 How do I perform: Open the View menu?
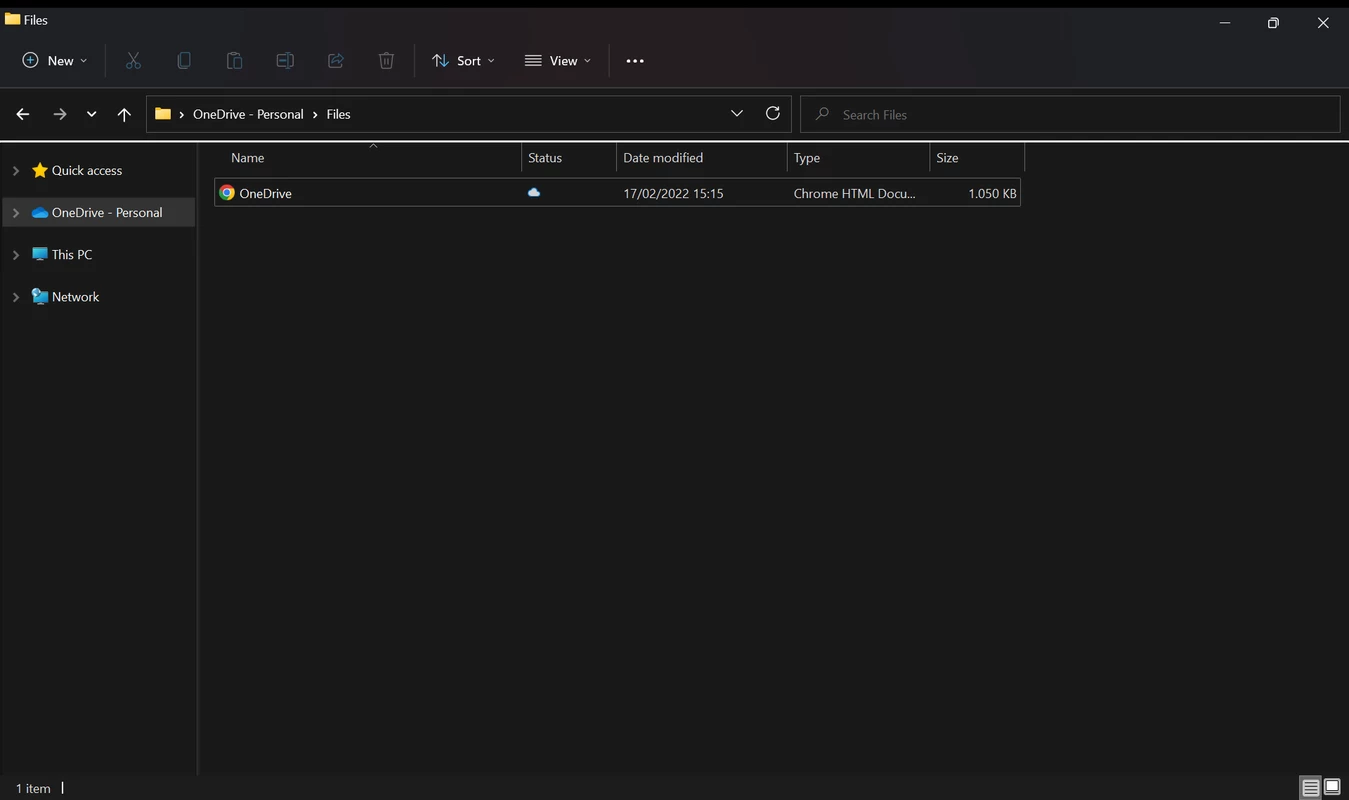click(558, 61)
